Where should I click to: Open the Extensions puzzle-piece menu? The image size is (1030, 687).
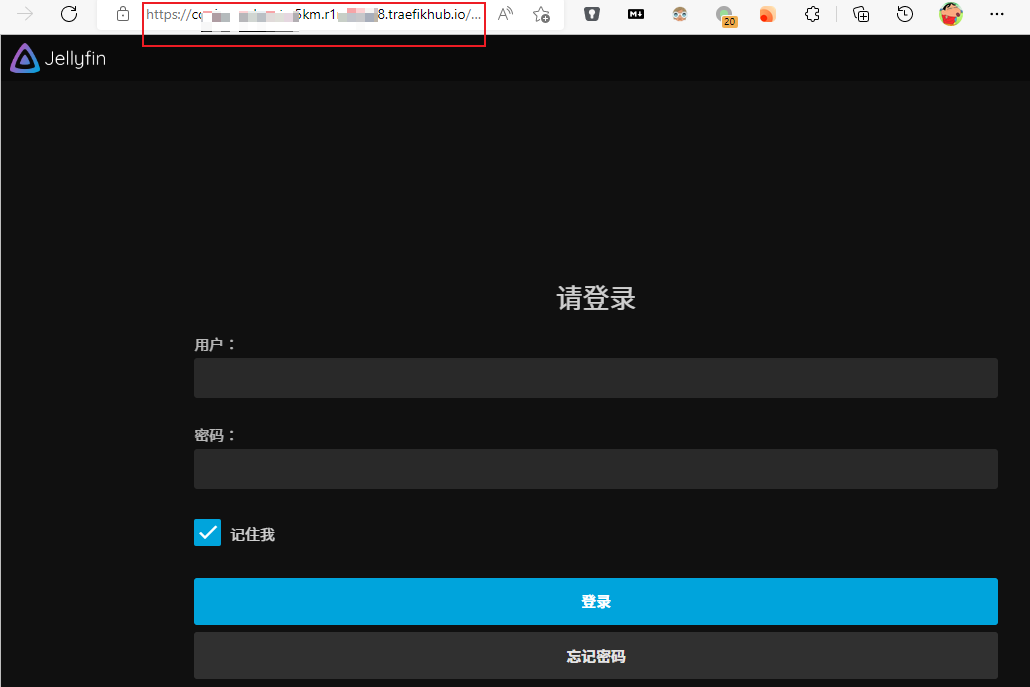pyautogui.click(x=812, y=14)
